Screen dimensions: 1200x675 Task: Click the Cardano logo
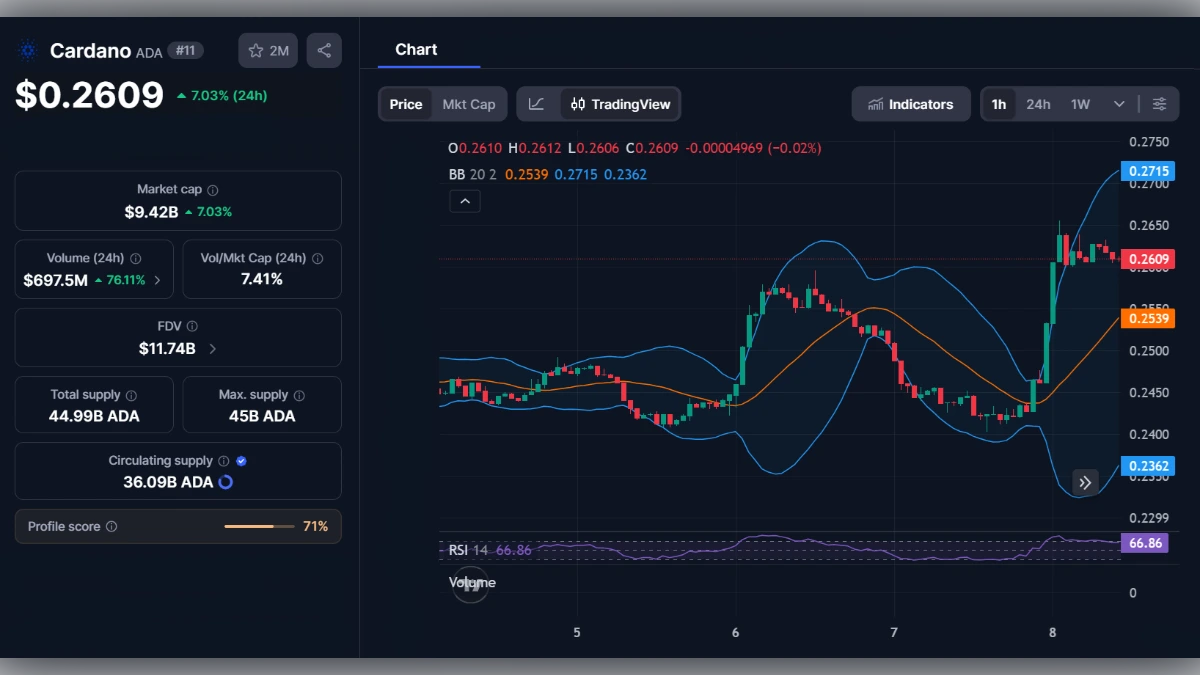click(x=27, y=50)
